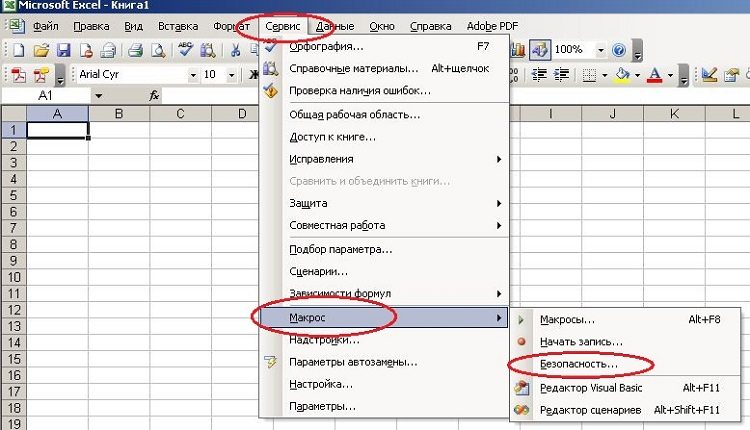
Task: Click the Print toolbar icon
Action: [x=136, y=50]
